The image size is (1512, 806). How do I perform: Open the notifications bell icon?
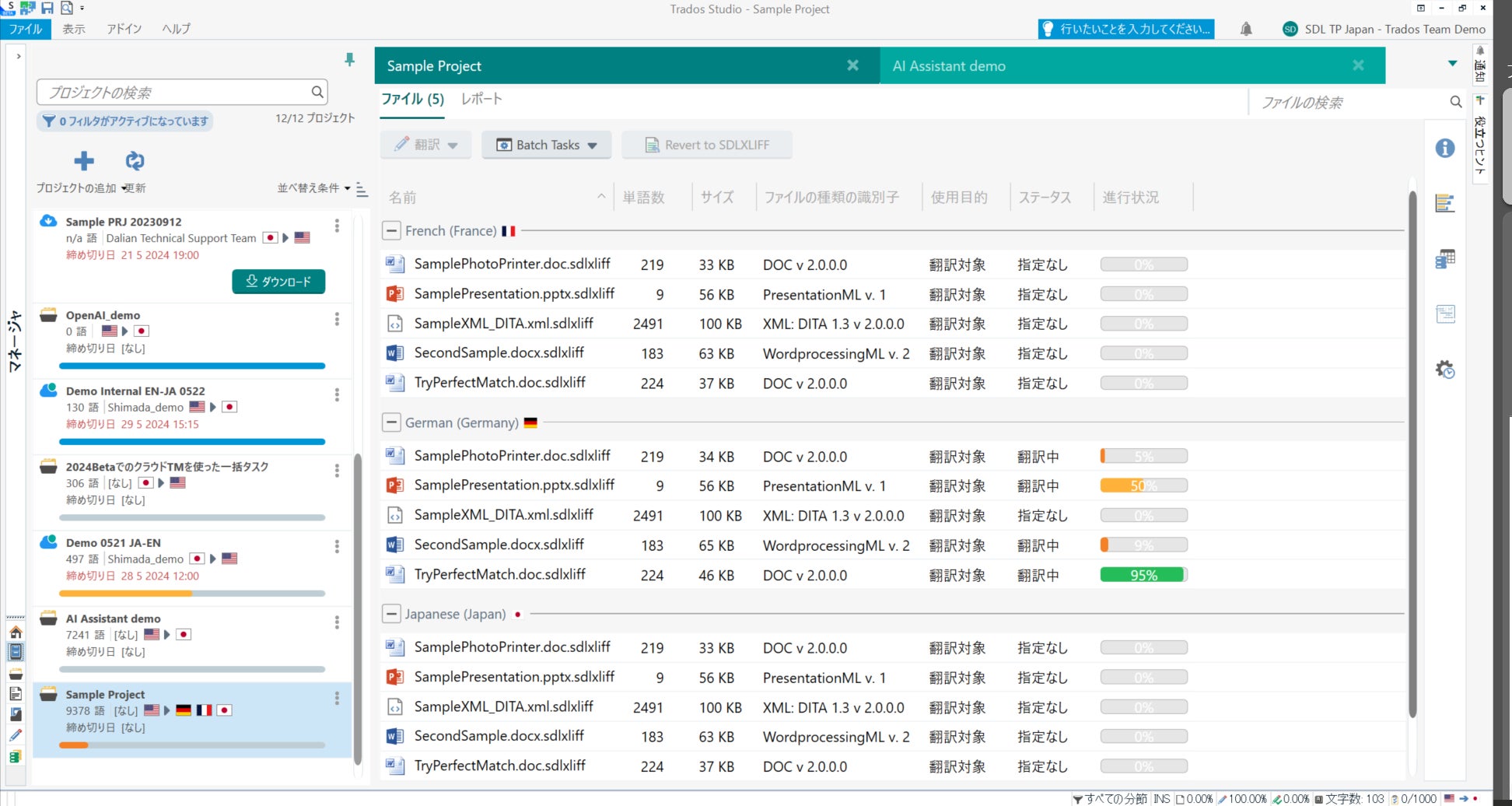point(1246,30)
